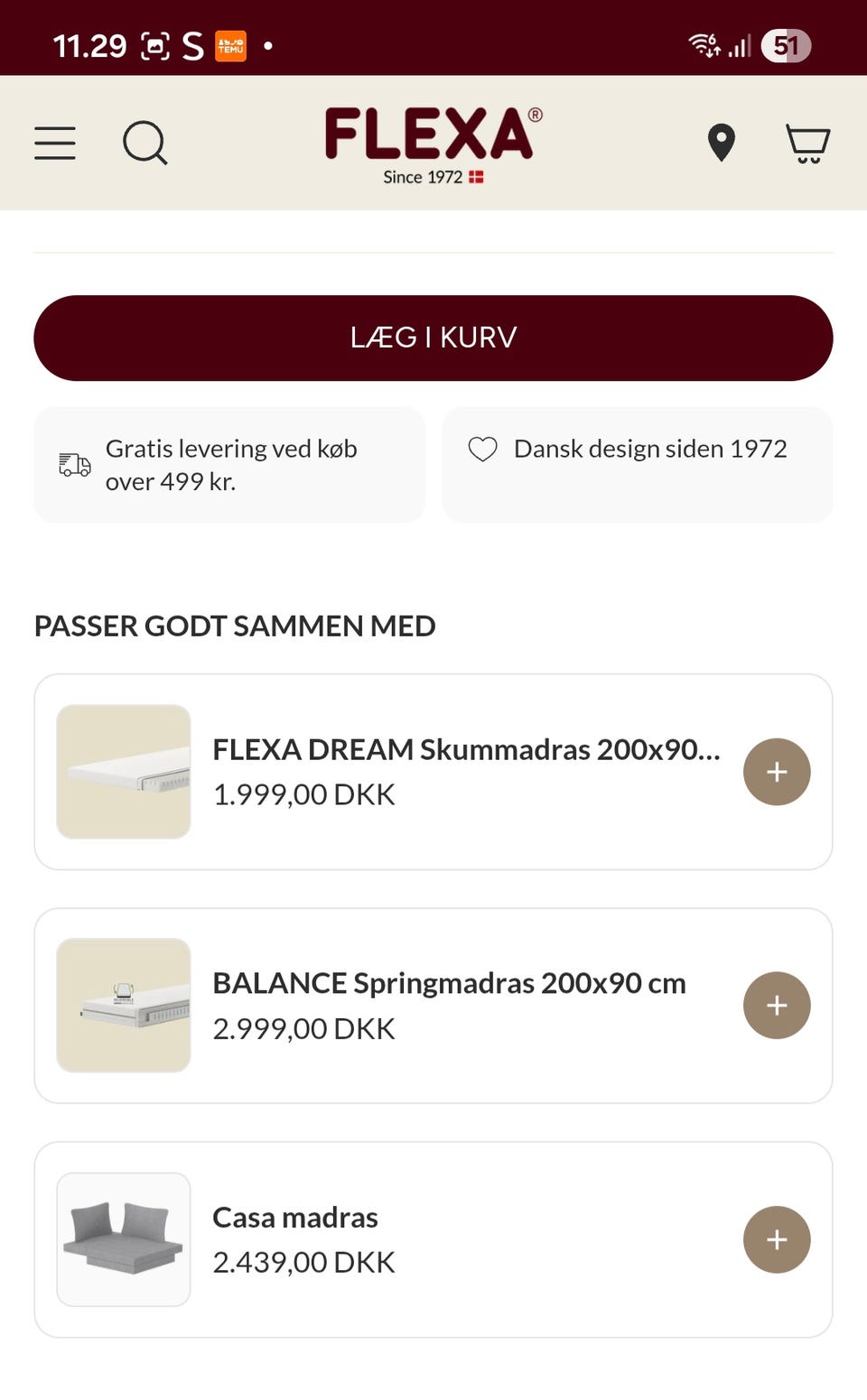Tap the heart icon beside Dansk design
The width and height of the screenshot is (867, 1400).
pos(483,450)
